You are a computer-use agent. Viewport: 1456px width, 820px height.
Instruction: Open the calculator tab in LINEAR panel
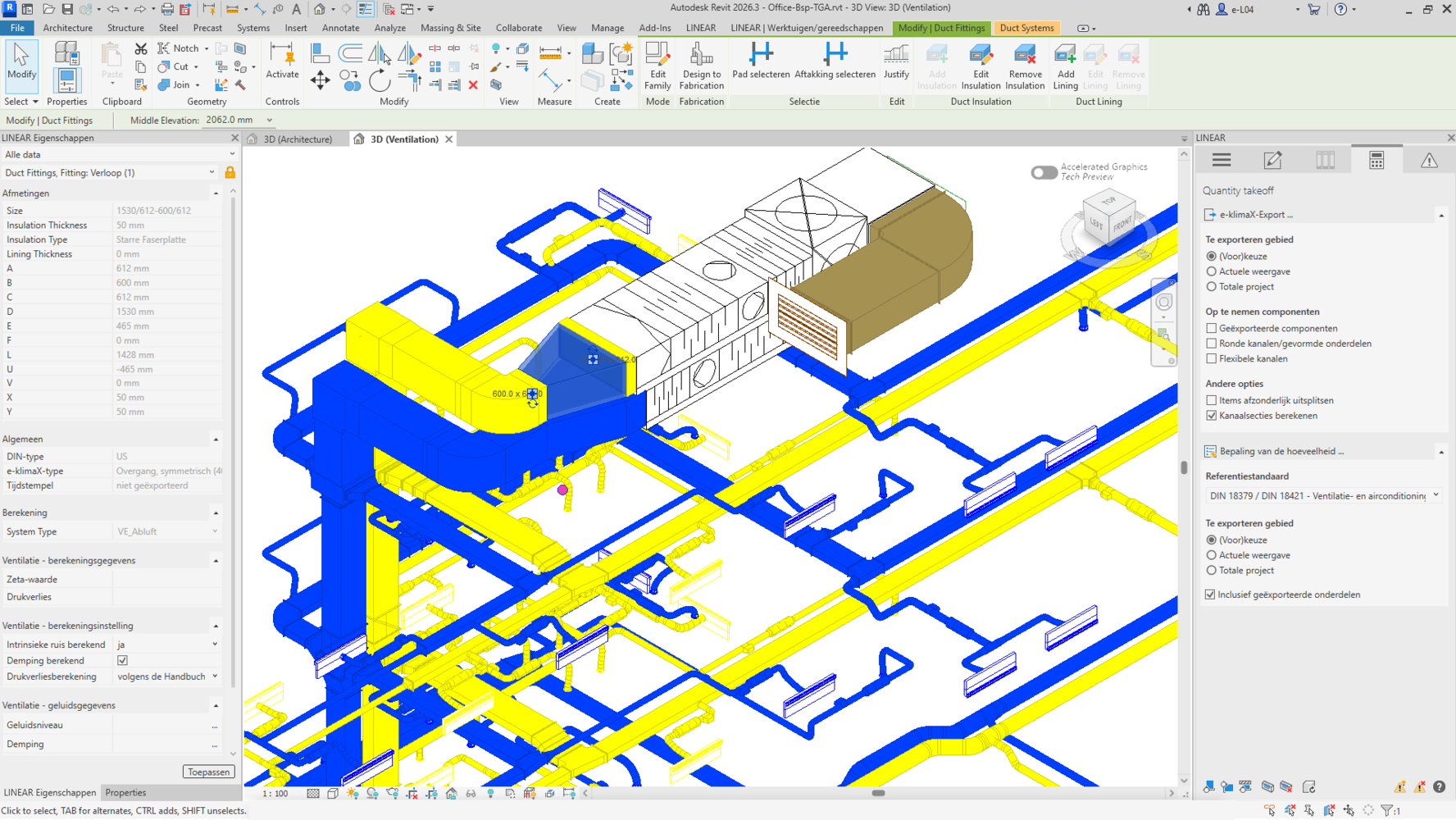point(1376,161)
